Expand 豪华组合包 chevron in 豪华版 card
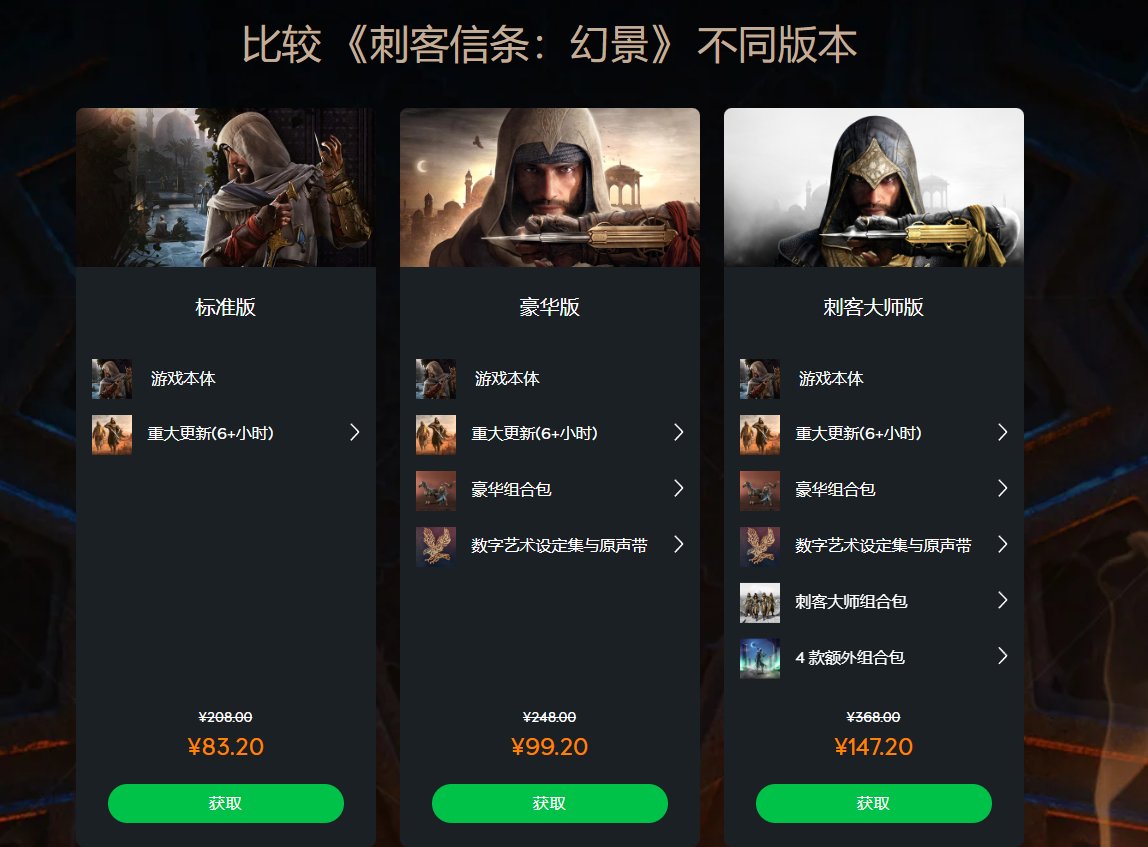The height and width of the screenshot is (847, 1148). click(679, 488)
